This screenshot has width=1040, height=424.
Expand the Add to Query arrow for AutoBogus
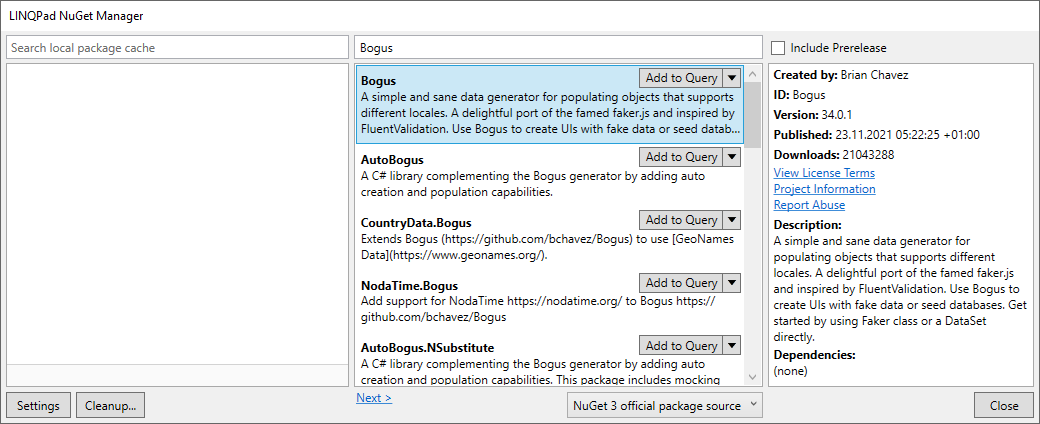[x=731, y=157]
